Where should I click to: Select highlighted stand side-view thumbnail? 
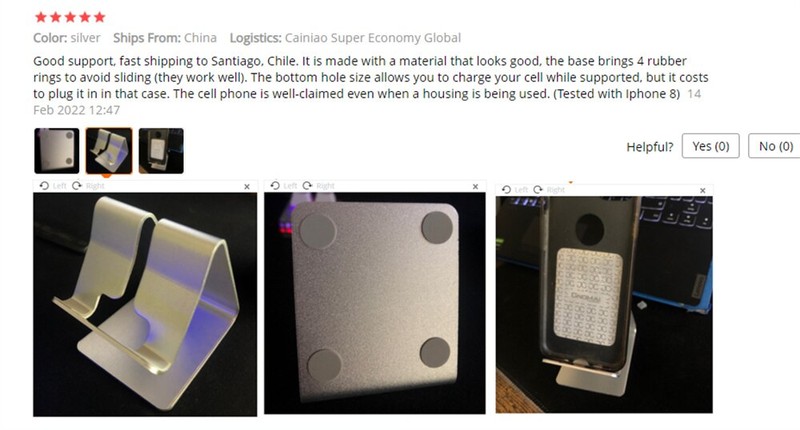(109, 151)
